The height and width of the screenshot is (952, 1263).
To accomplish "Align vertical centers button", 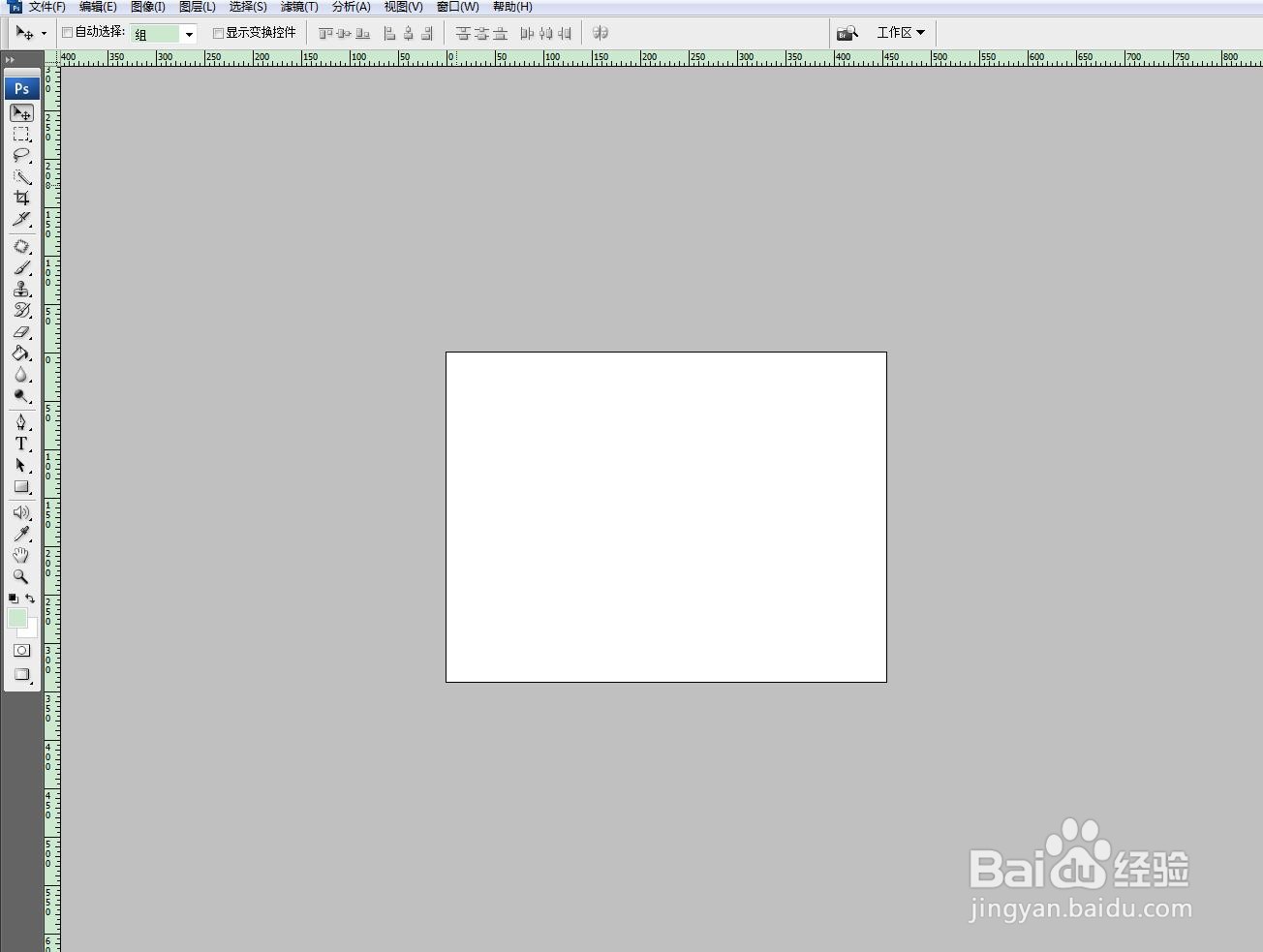I will point(344,33).
